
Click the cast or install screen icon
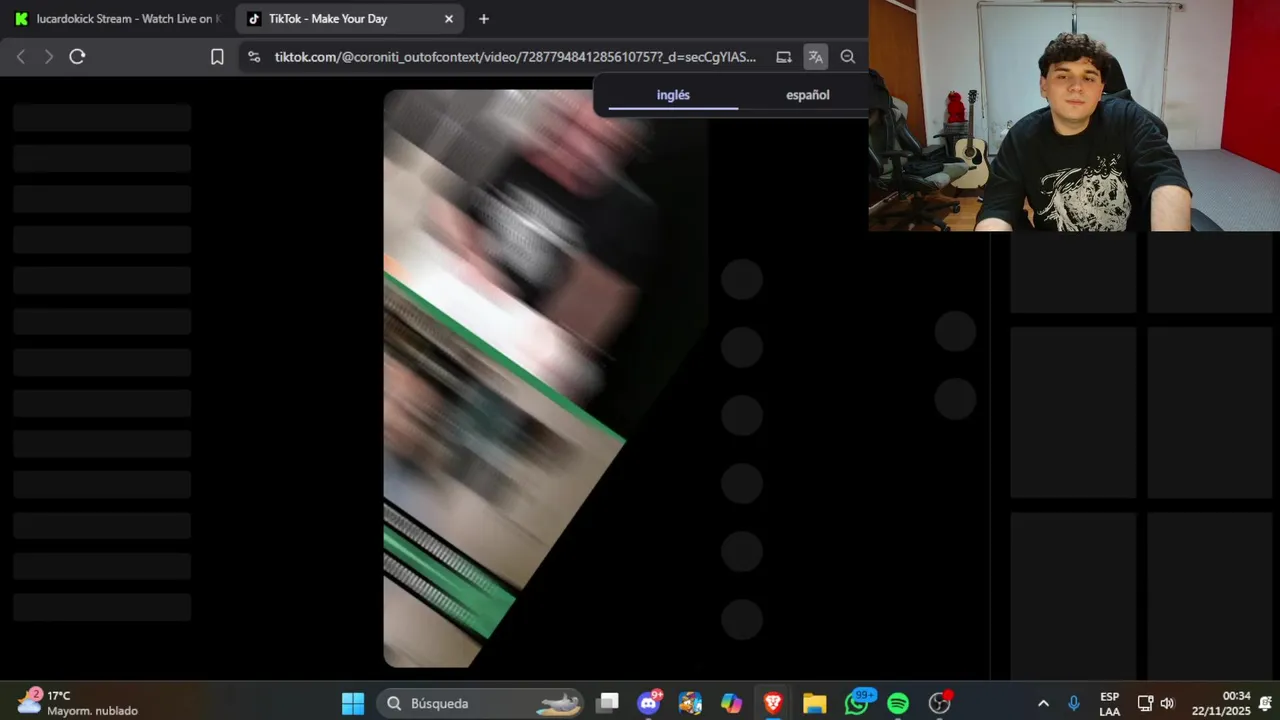[x=784, y=57]
